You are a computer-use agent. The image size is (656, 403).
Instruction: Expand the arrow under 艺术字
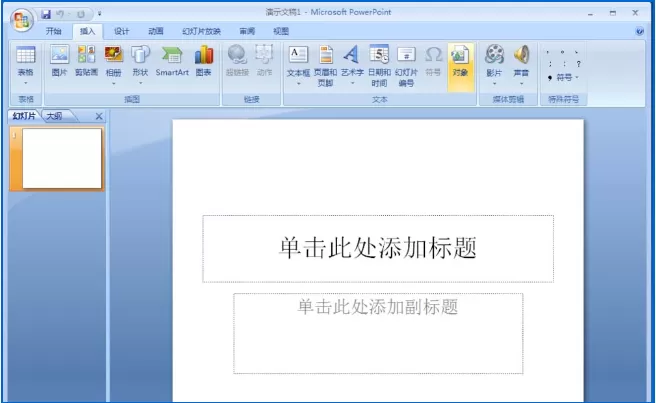[x=352, y=83]
